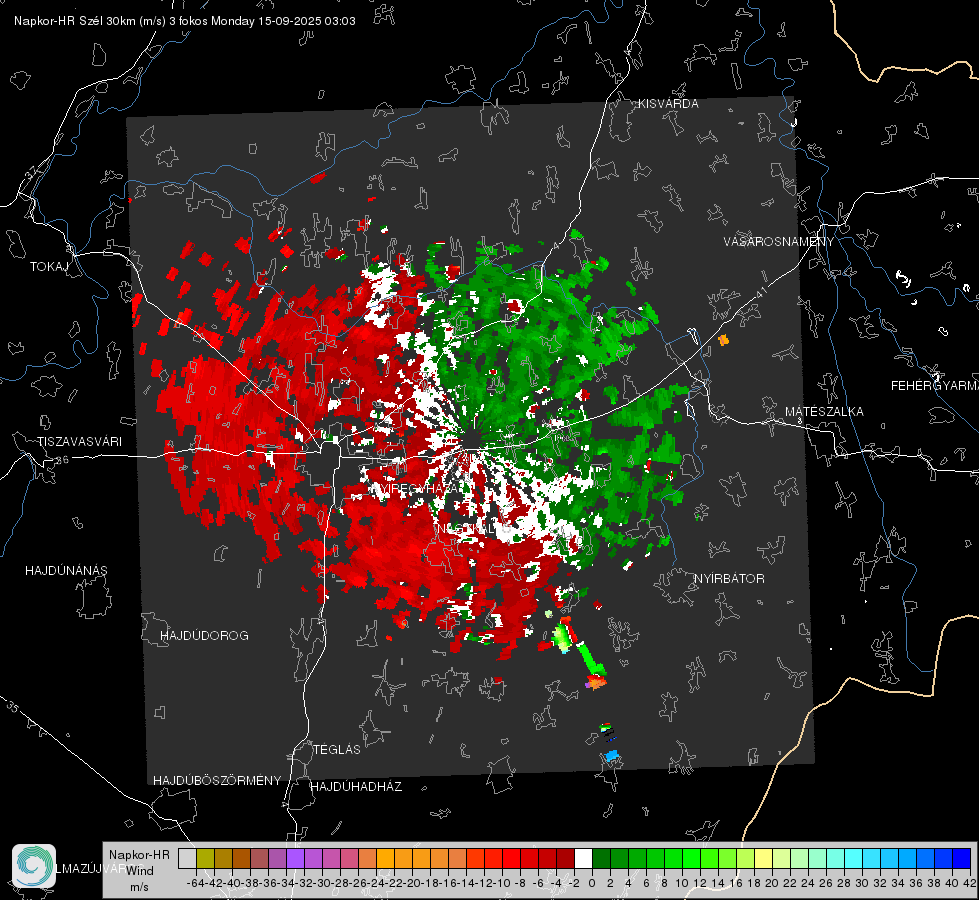Click the blue echo patch near Téglás latitude
The width and height of the screenshot is (979, 900).
pyautogui.click(x=612, y=756)
